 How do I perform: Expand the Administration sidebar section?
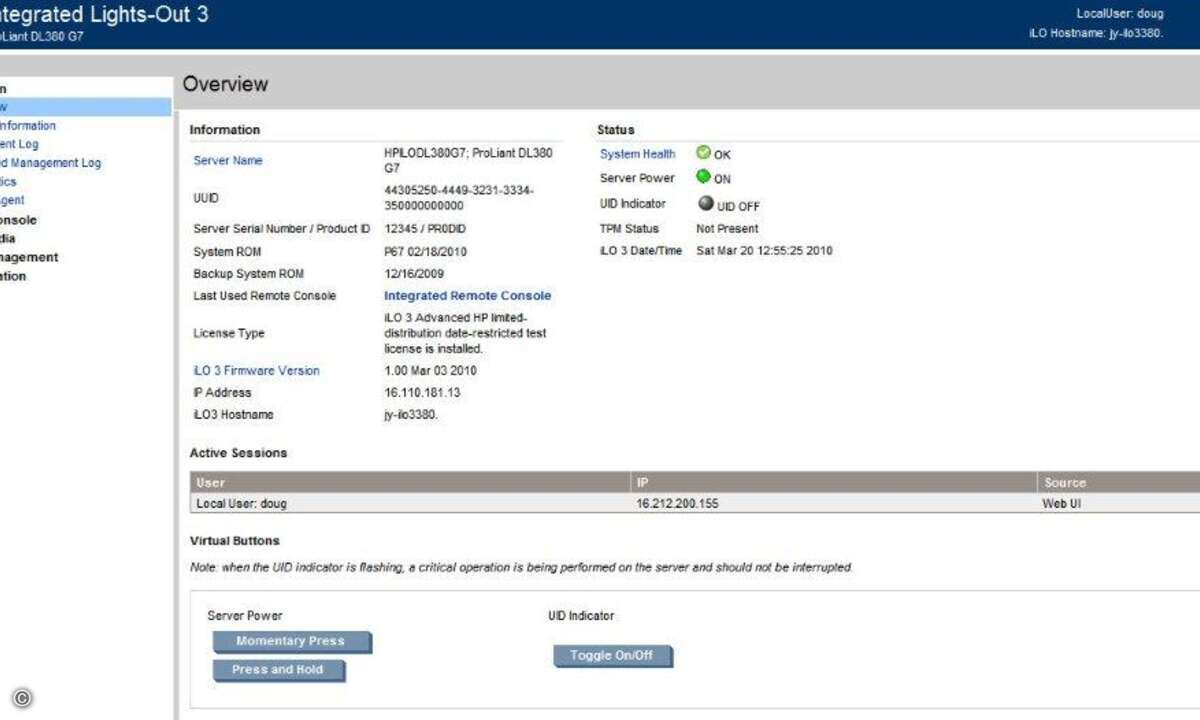point(13,276)
